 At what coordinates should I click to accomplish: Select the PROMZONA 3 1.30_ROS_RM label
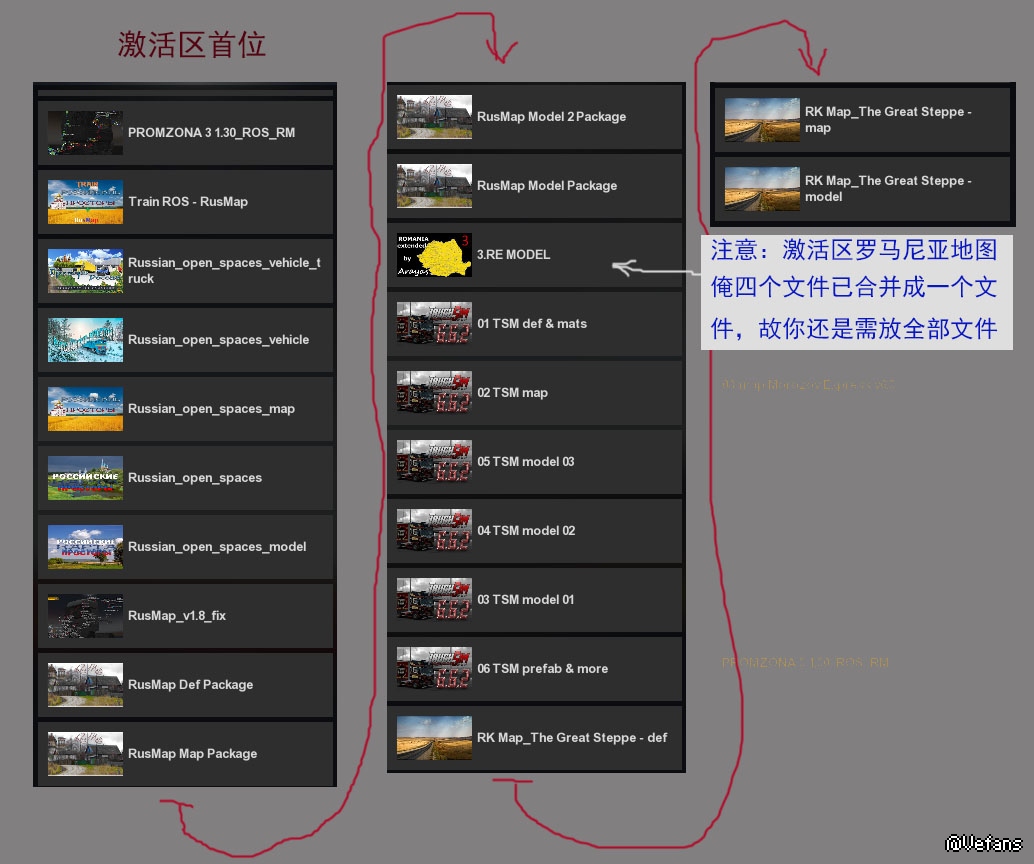211,133
